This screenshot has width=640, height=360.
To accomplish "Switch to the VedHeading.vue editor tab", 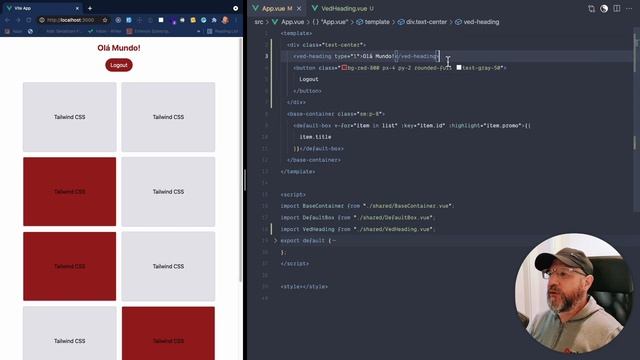I will click(343, 8).
